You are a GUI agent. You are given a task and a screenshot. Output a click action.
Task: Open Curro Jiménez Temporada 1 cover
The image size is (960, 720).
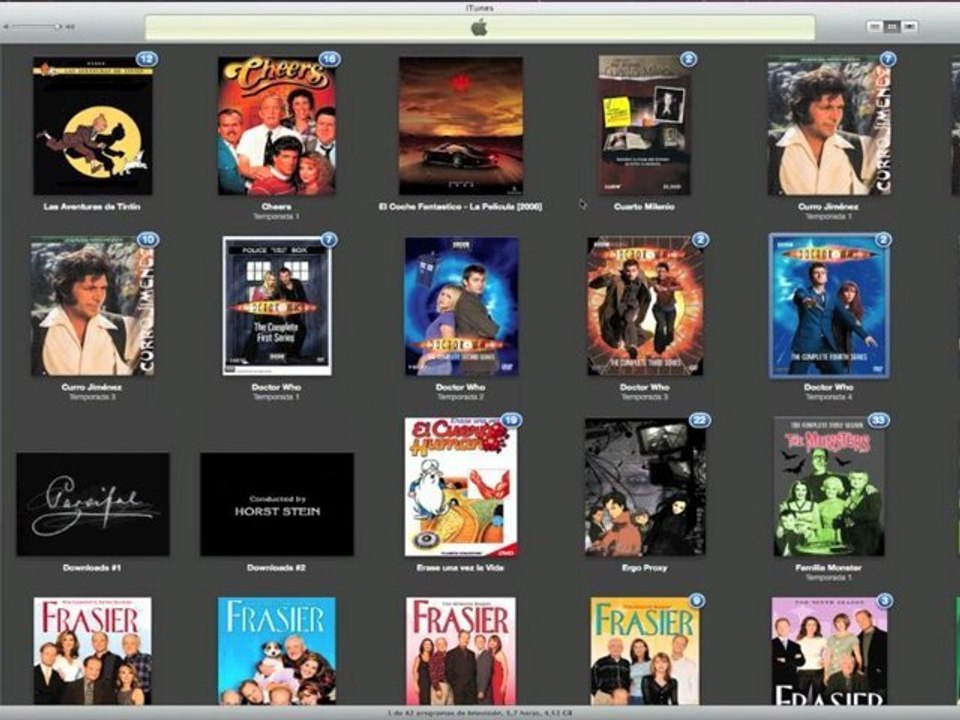pyautogui.click(x=829, y=126)
